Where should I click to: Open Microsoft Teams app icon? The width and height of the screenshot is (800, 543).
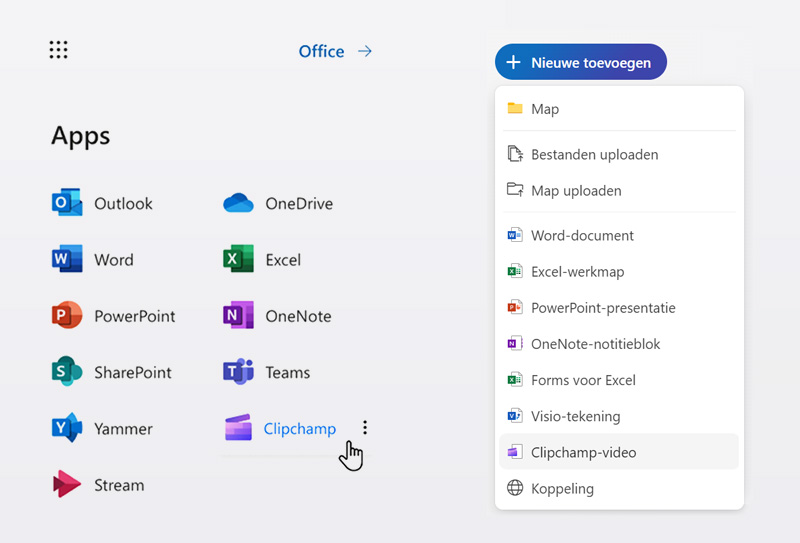(x=238, y=372)
